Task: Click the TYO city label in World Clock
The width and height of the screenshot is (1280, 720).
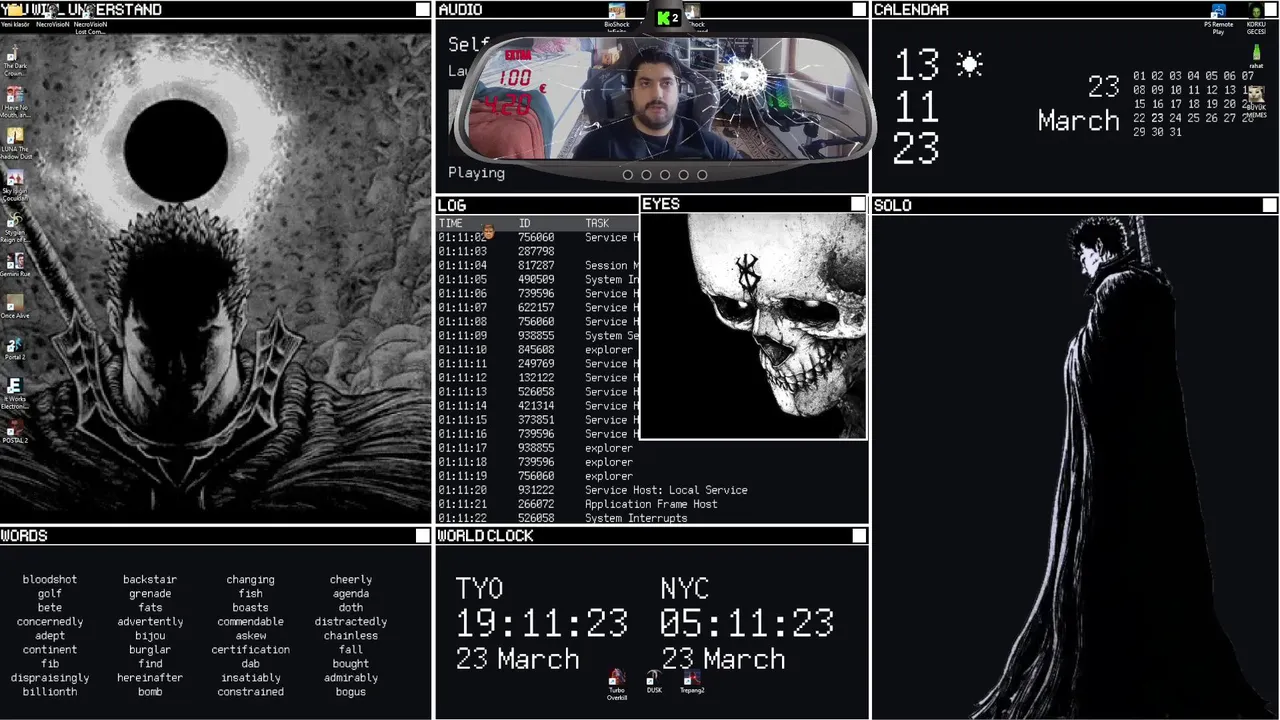Action: point(479,588)
